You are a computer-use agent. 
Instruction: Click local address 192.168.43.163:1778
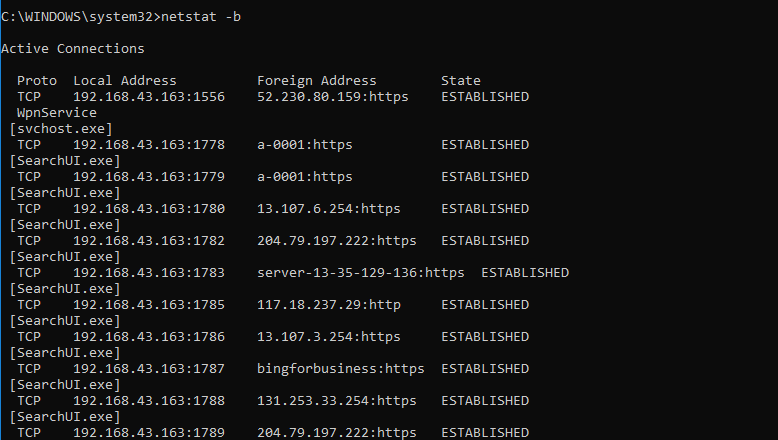point(149,145)
